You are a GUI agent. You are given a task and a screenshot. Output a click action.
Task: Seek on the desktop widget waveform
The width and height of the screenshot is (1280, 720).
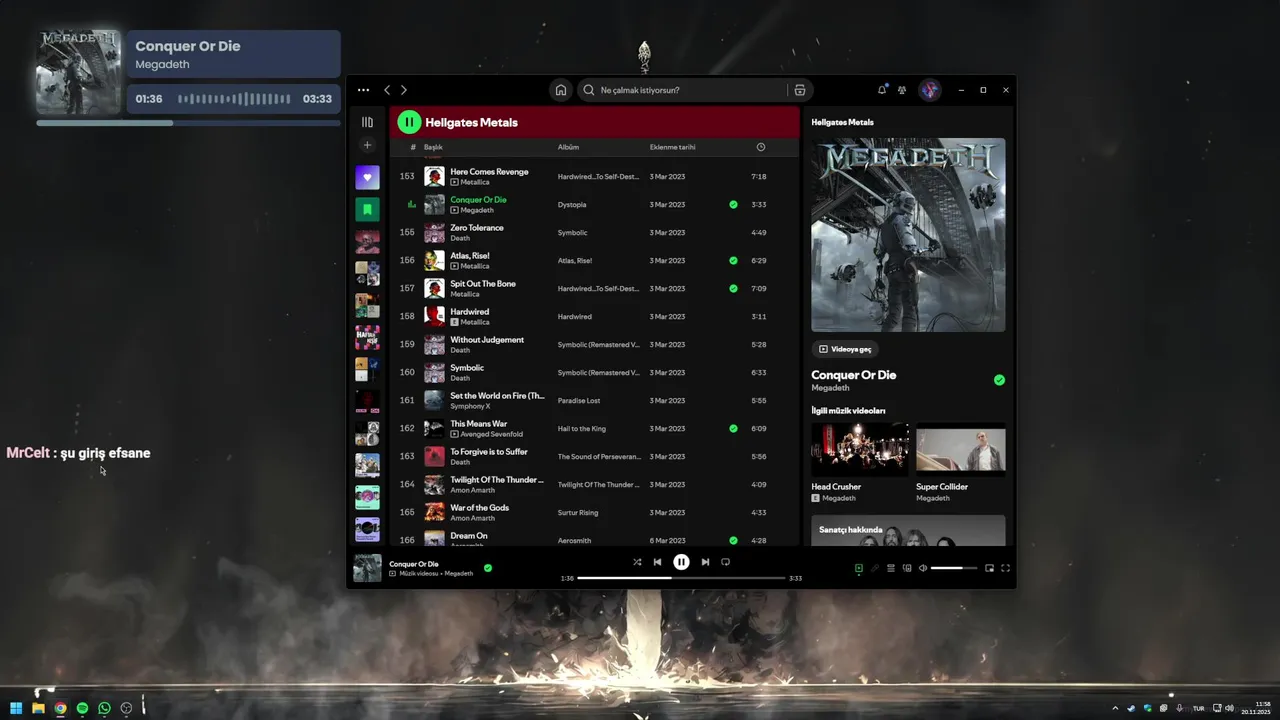click(234, 99)
